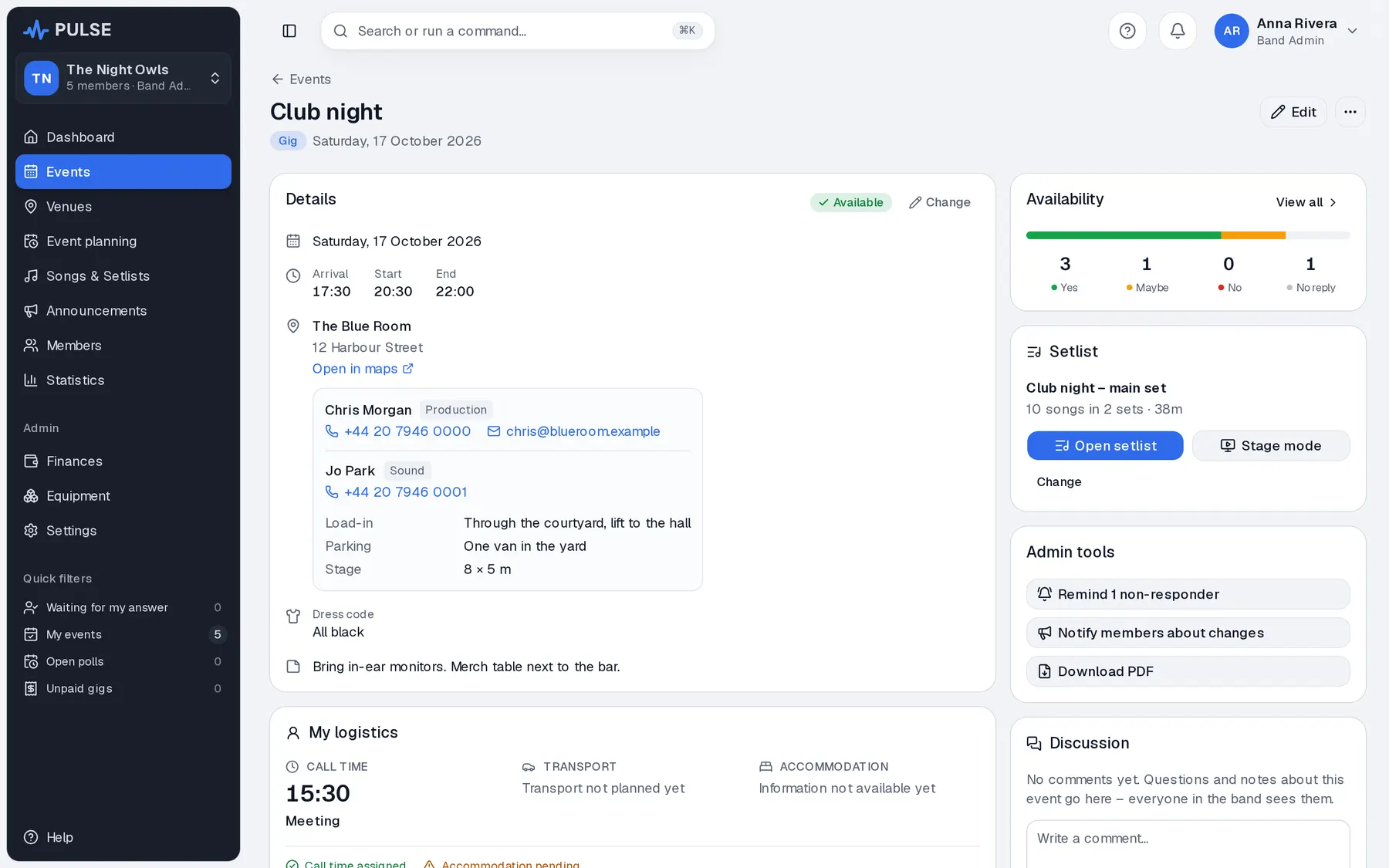The height and width of the screenshot is (868, 1389).
Task: Click the pencil Edit button
Action: pyautogui.click(x=1293, y=112)
